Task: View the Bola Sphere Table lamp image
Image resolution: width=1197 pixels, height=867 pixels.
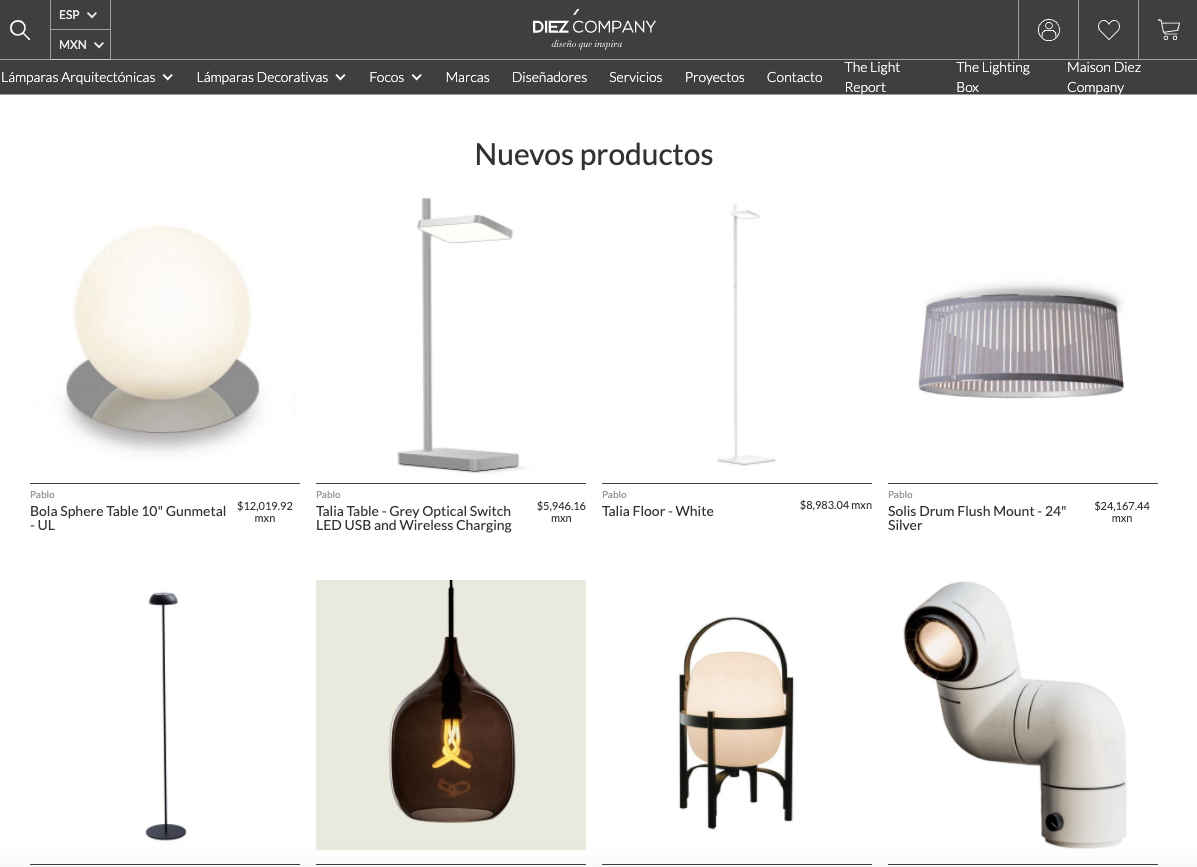Action: [165, 334]
